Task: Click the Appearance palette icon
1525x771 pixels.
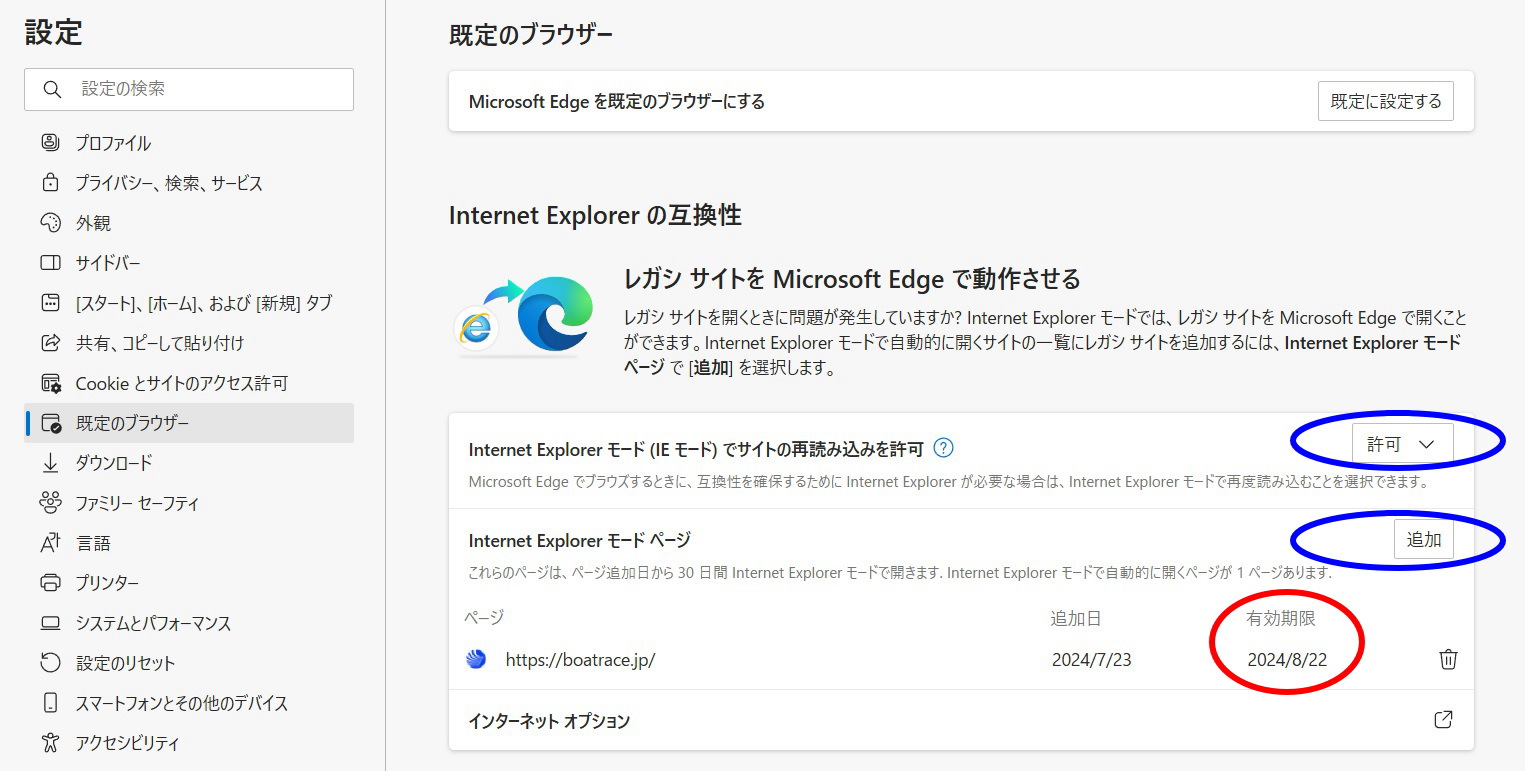Action: click(x=50, y=223)
